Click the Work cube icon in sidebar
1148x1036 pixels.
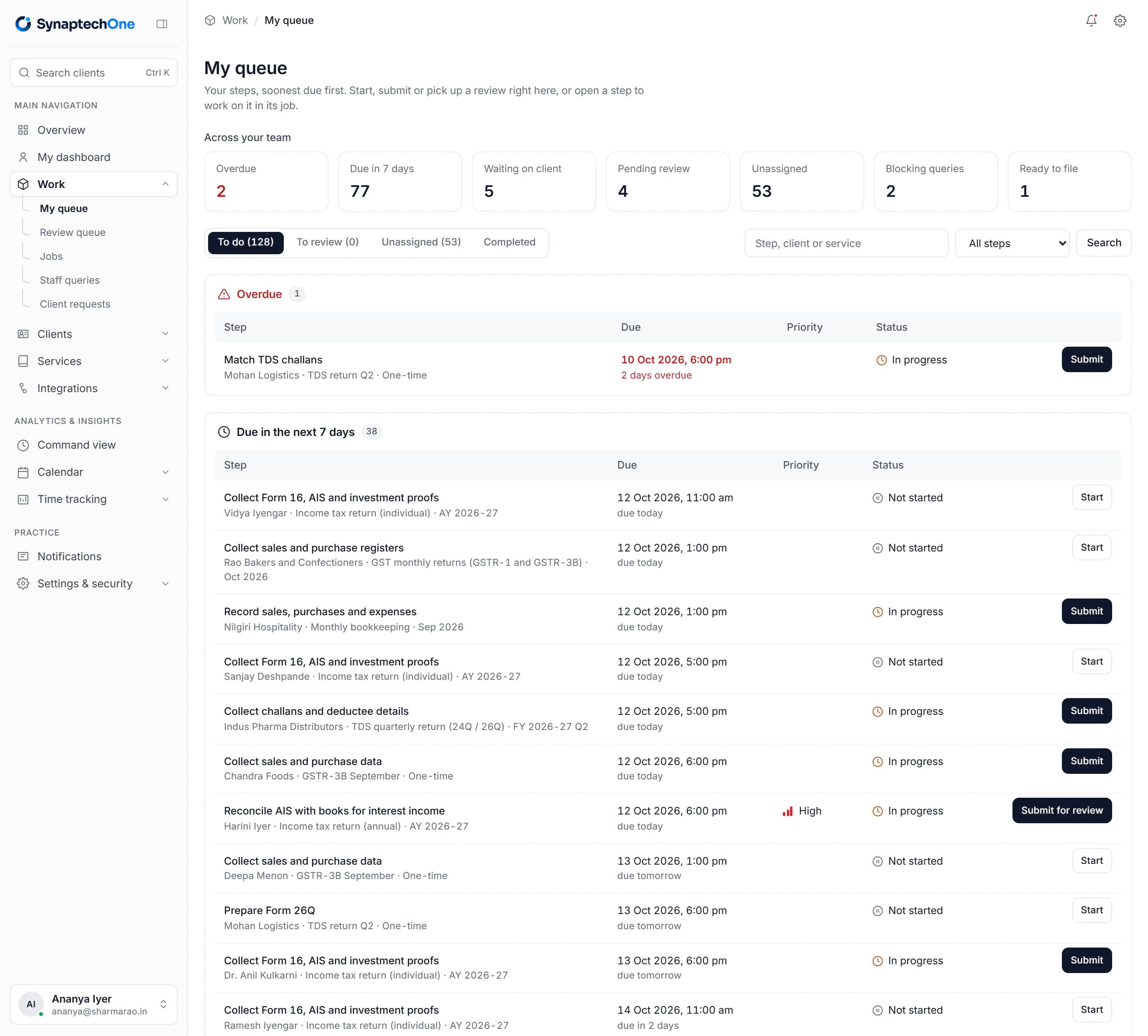pyautogui.click(x=23, y=184)
